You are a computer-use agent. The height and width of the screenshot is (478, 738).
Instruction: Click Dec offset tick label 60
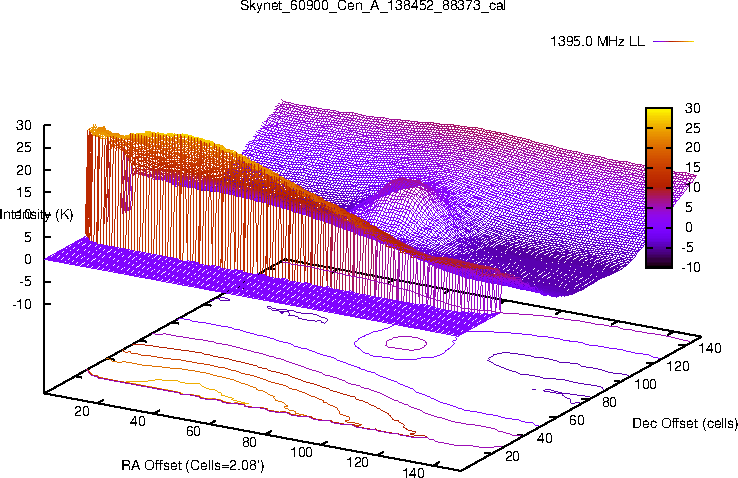[x=577, y=420]
